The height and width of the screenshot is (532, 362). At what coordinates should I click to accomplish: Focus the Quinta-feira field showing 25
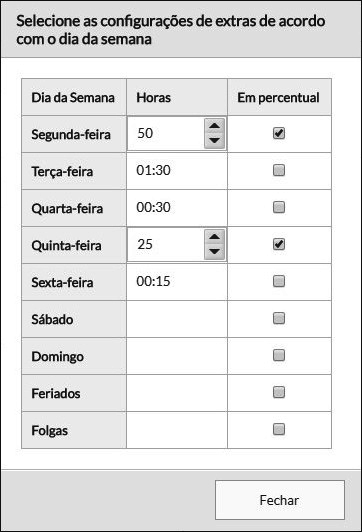pos(166,245)
